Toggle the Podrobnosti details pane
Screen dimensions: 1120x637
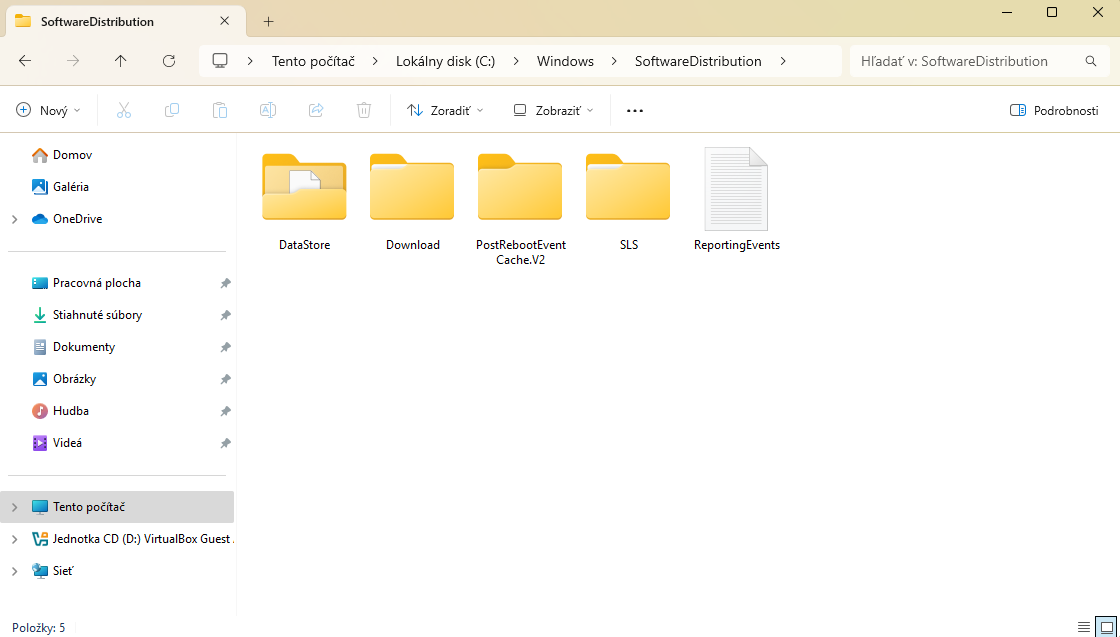click(x=1054, y=110)
